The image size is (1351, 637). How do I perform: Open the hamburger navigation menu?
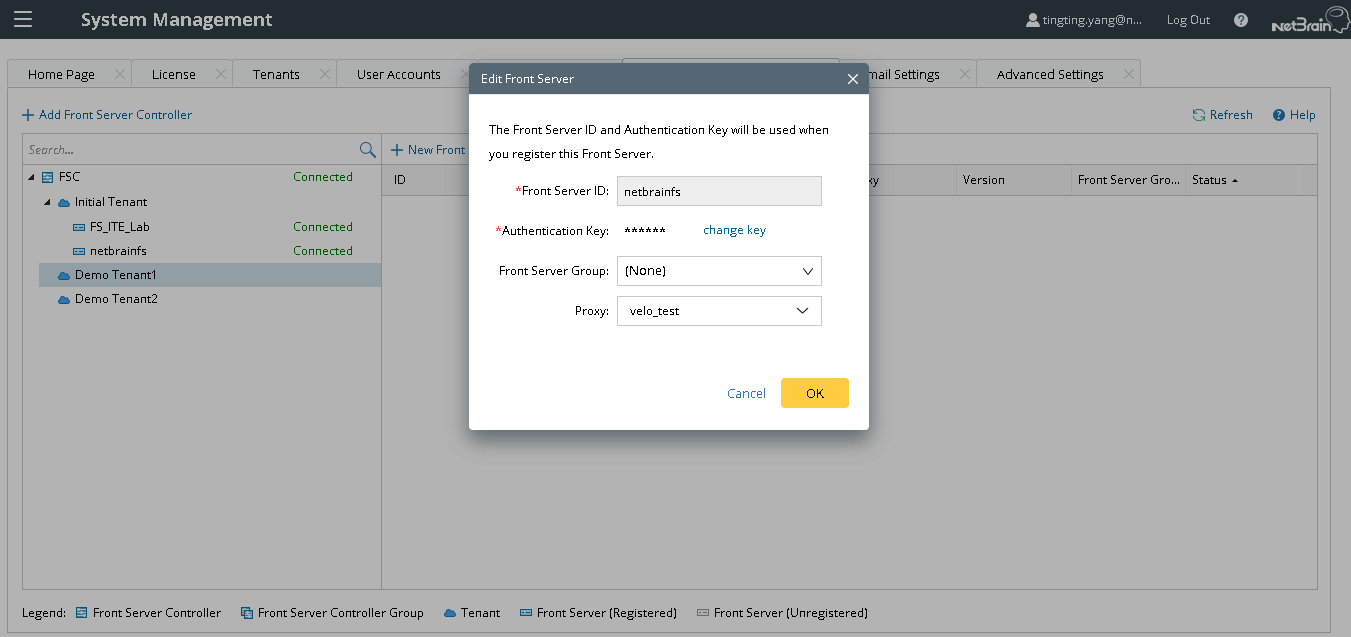click(x=22, y=19)
